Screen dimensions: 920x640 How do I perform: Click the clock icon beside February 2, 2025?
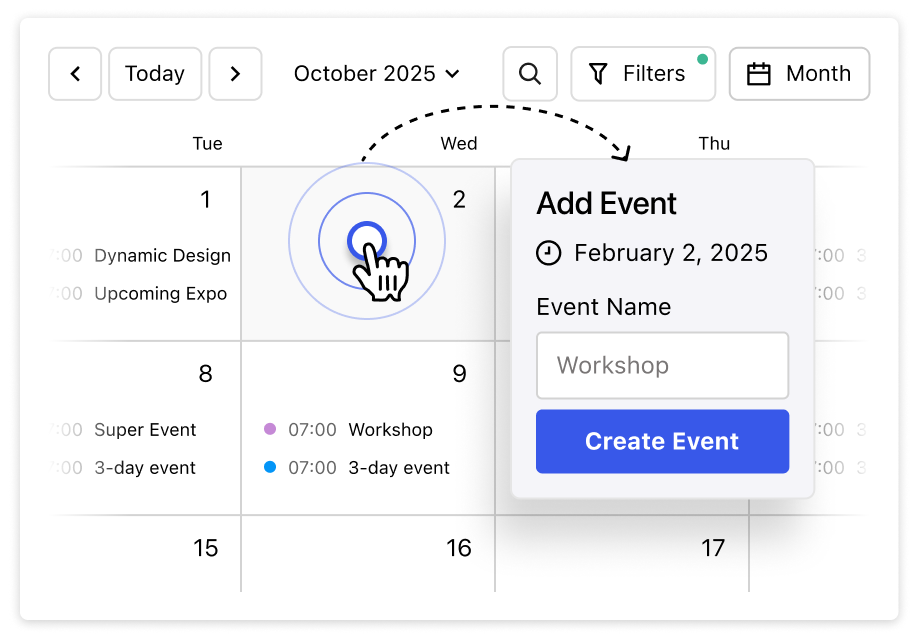[549, 253]
